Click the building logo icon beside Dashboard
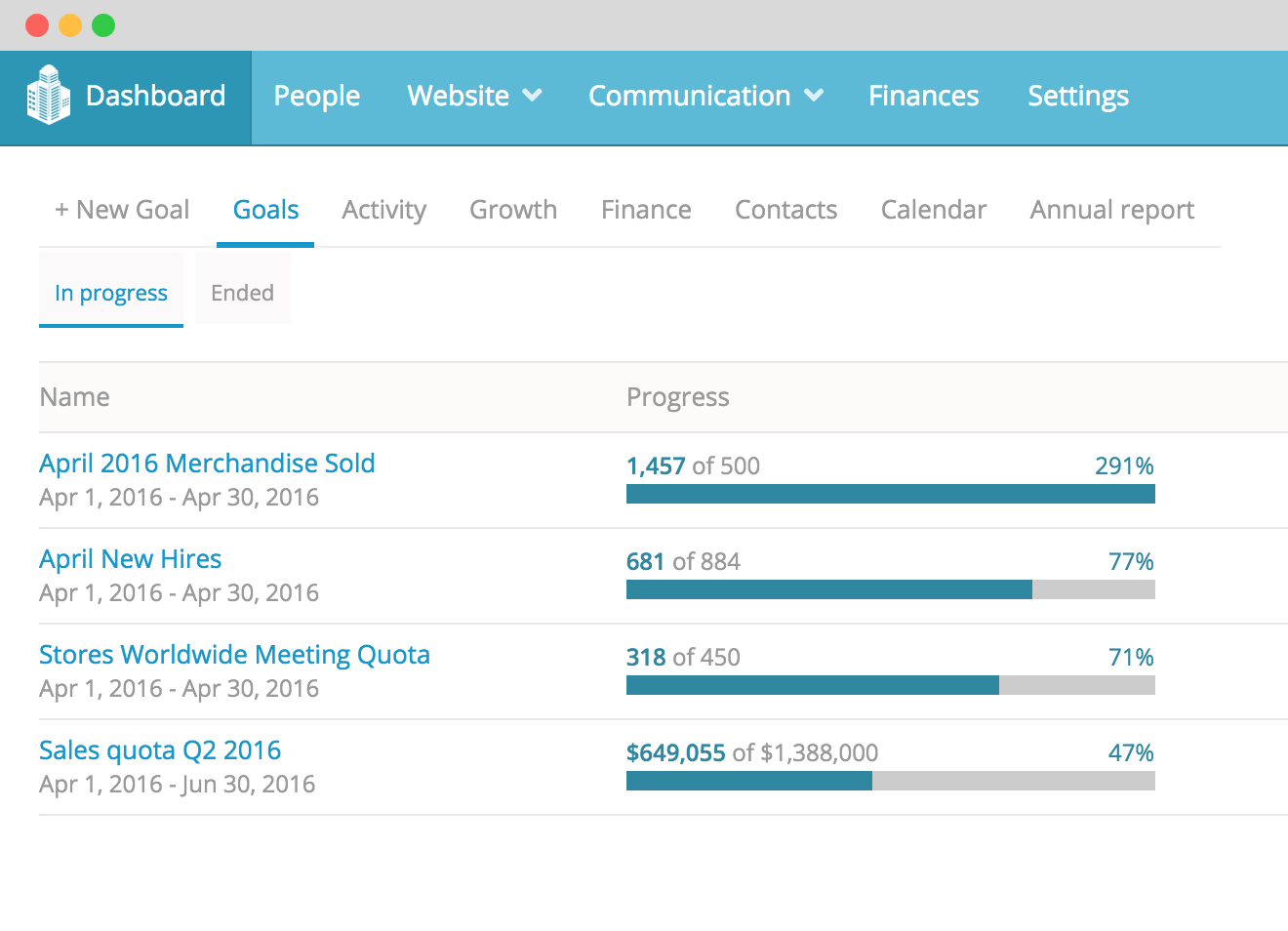1288x931 pixels. tap(48, 96)
